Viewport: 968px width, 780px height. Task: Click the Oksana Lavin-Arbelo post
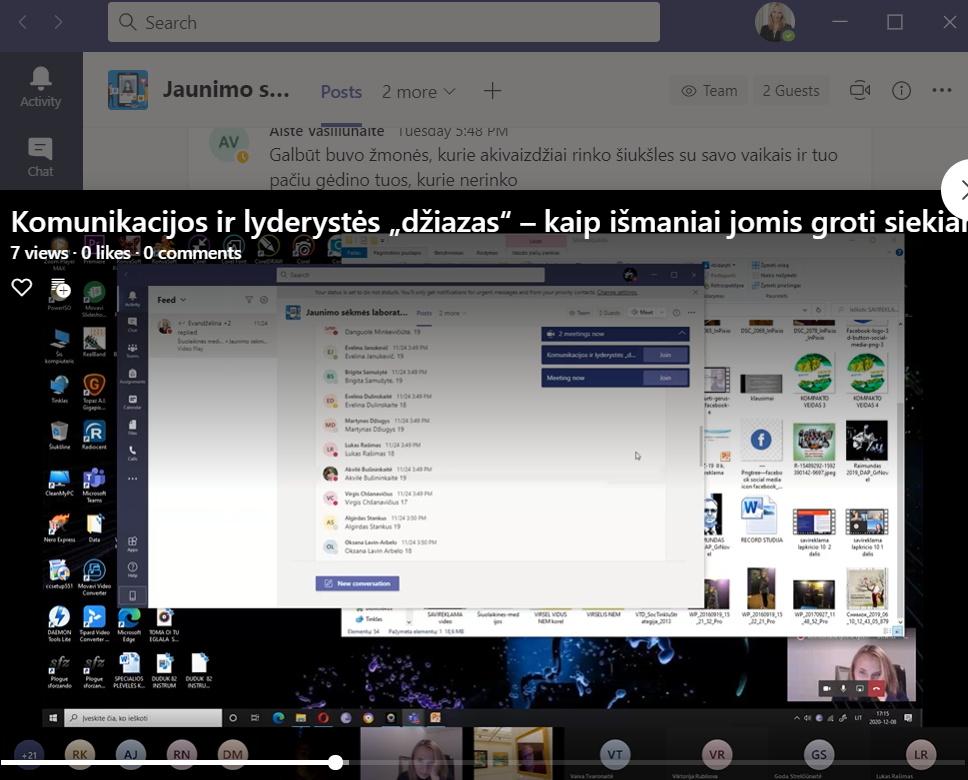pyautogui.click(x=492, y=547)
